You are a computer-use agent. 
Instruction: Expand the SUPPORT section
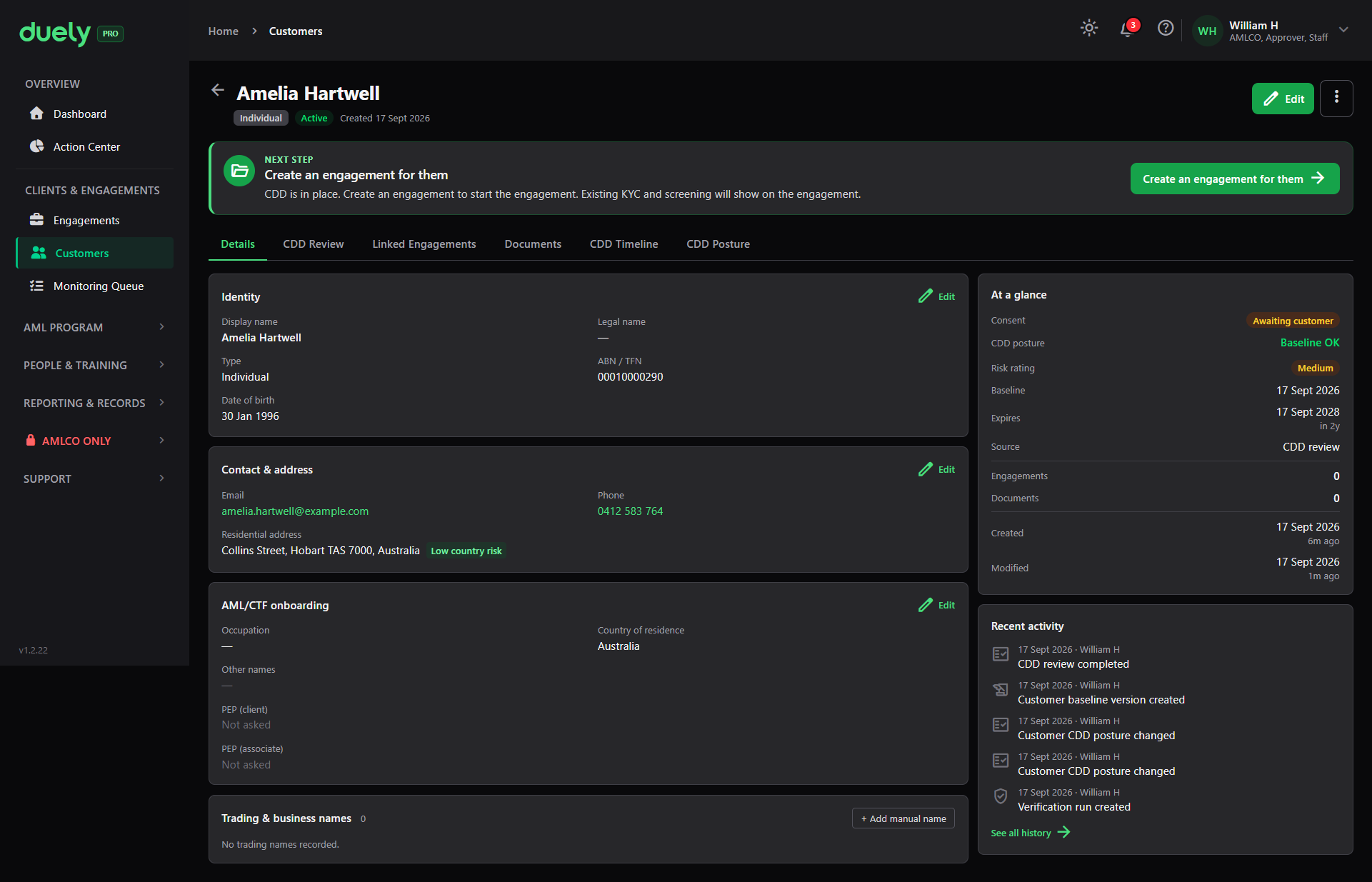pos(94,478)
